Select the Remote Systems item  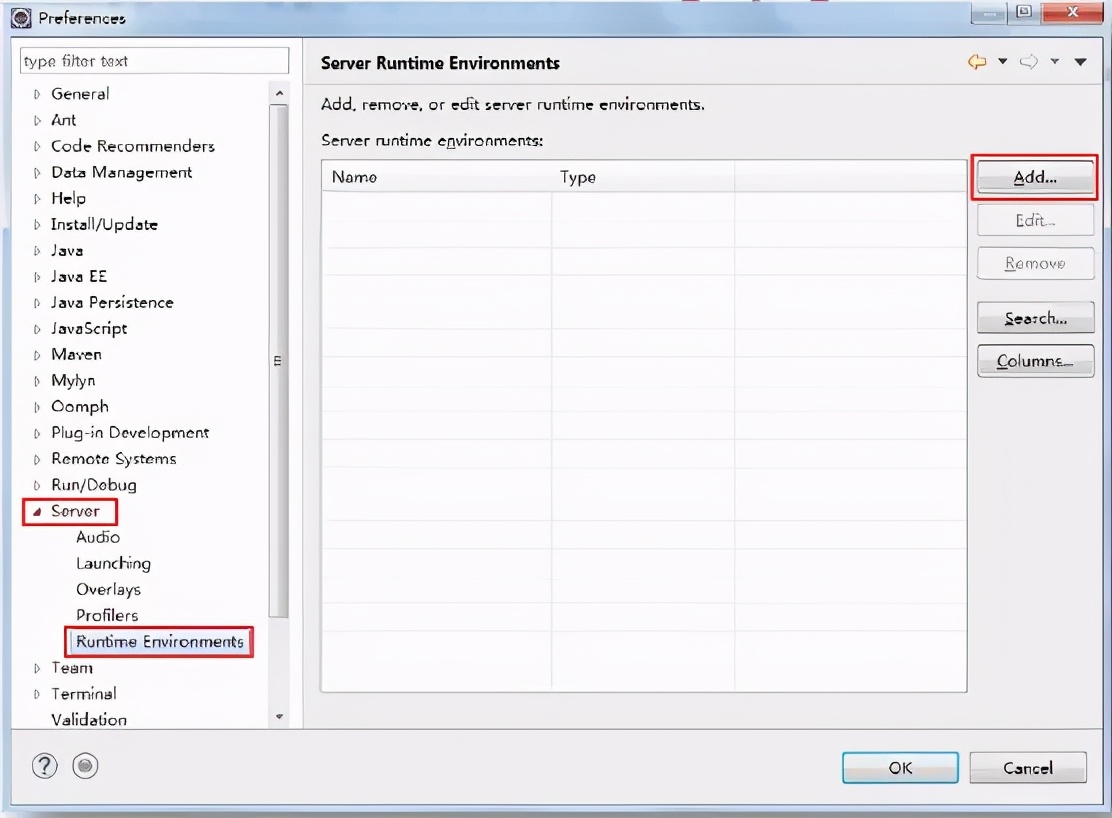tap(113, 459)
